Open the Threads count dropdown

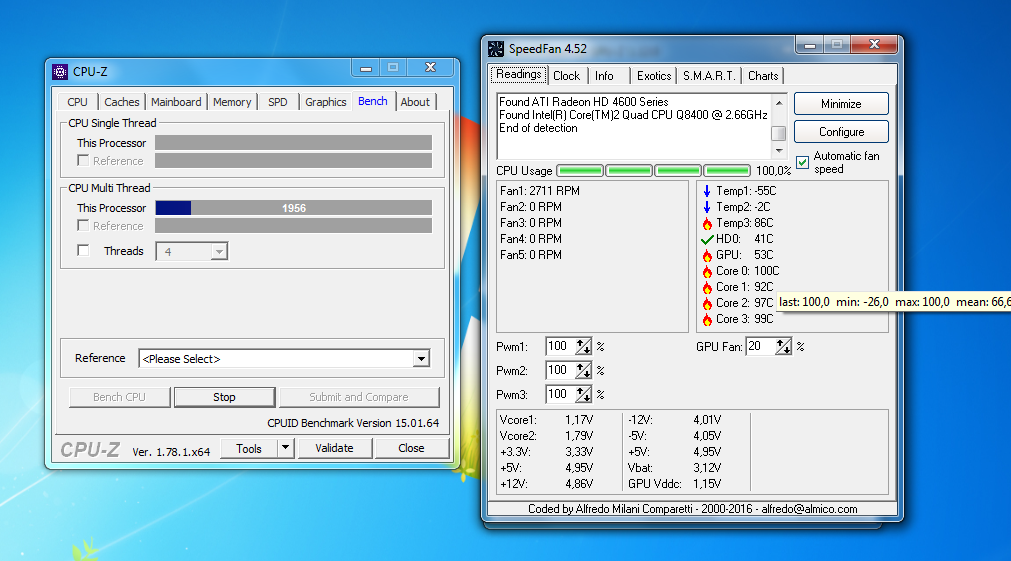tap(219, 251)
